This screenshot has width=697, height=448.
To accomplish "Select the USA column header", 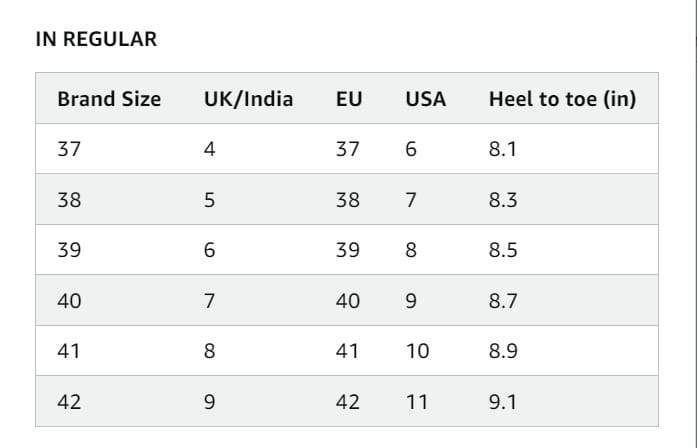I will click(x=426, y=99).
